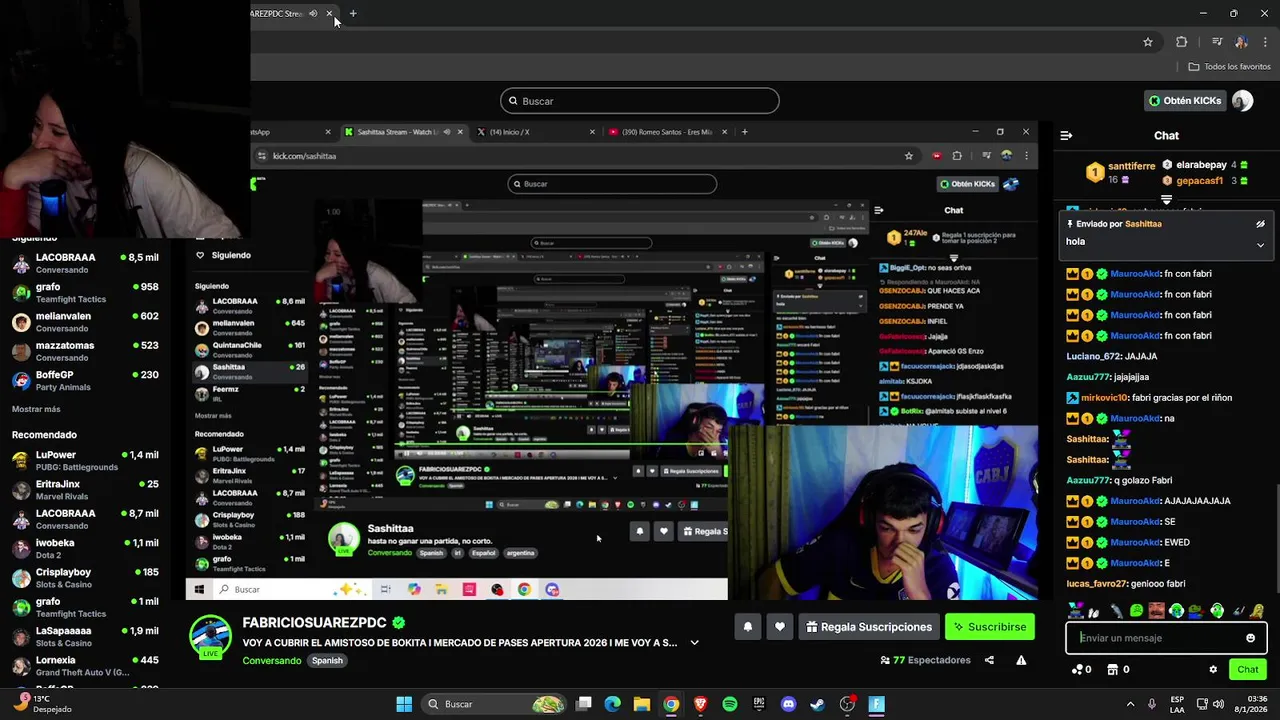Image resolution: width=1280 pixels, height=720 pixels.
Task: Show hidden system tray icons
Action: (1130, 704)
